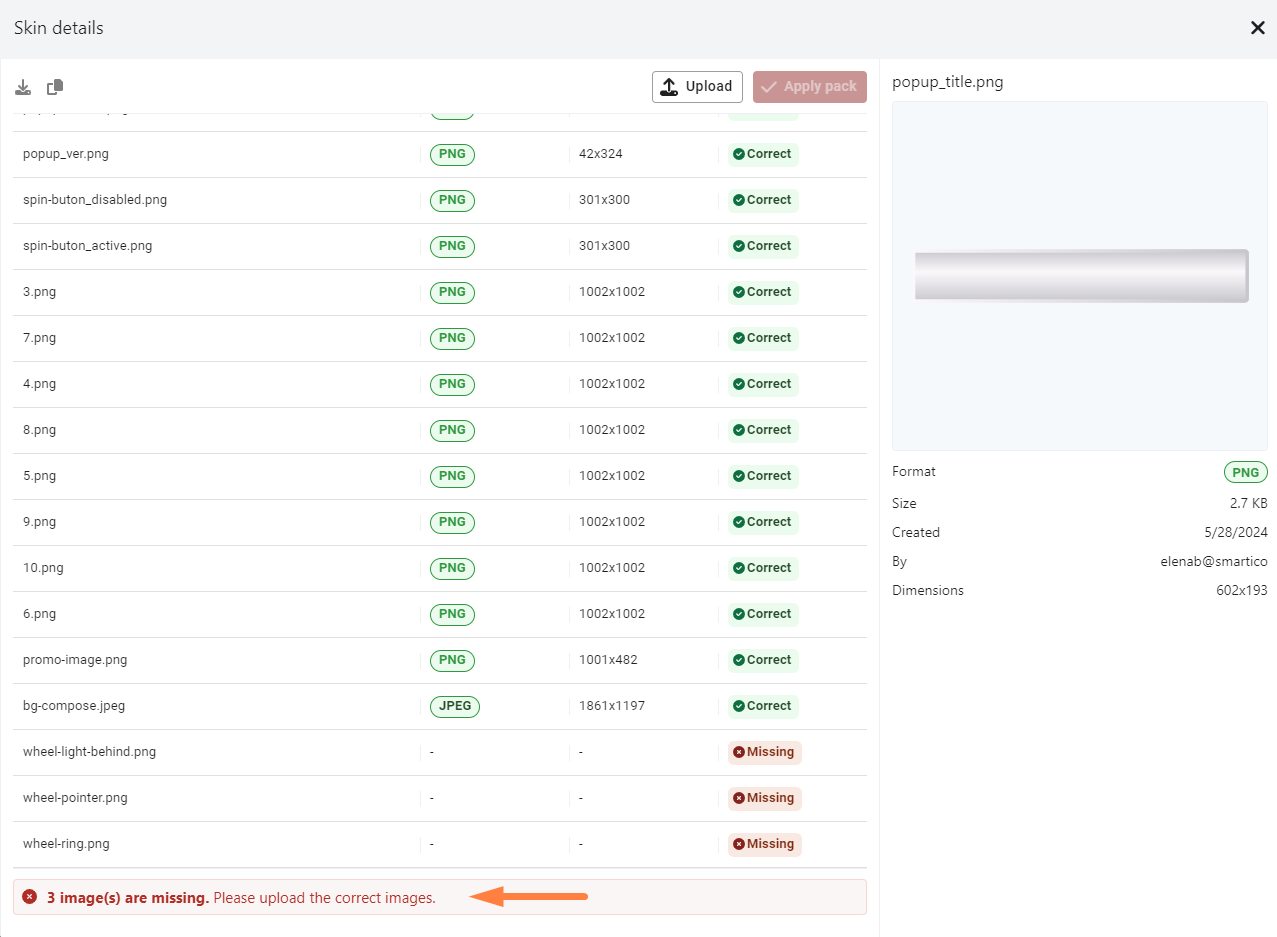Click the download icon in the toolbar
Screen dimensions: 1277x937
pyautogui.click(x=23, y=88)
